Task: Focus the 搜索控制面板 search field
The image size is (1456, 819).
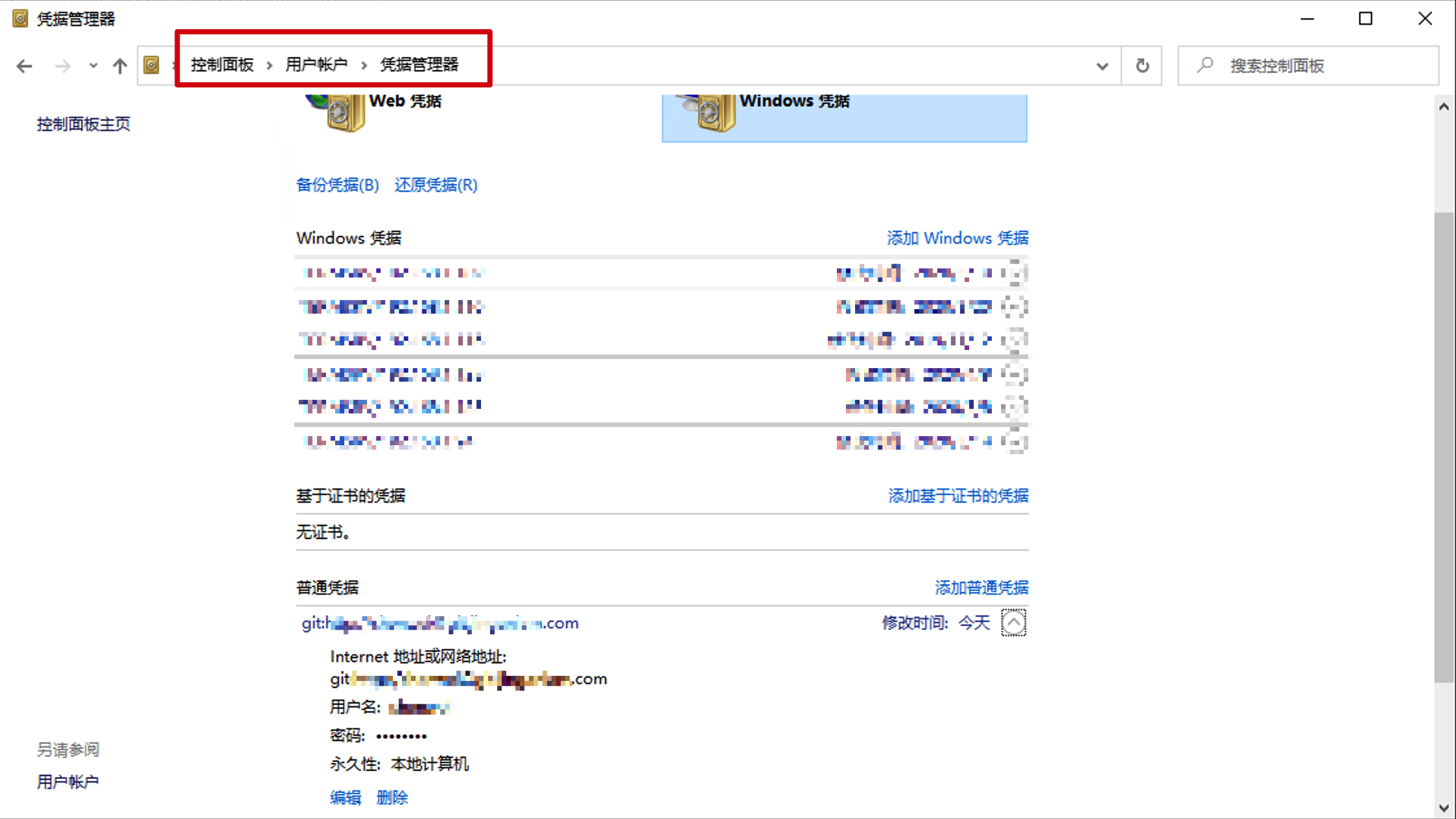Action: point(1308,65)
